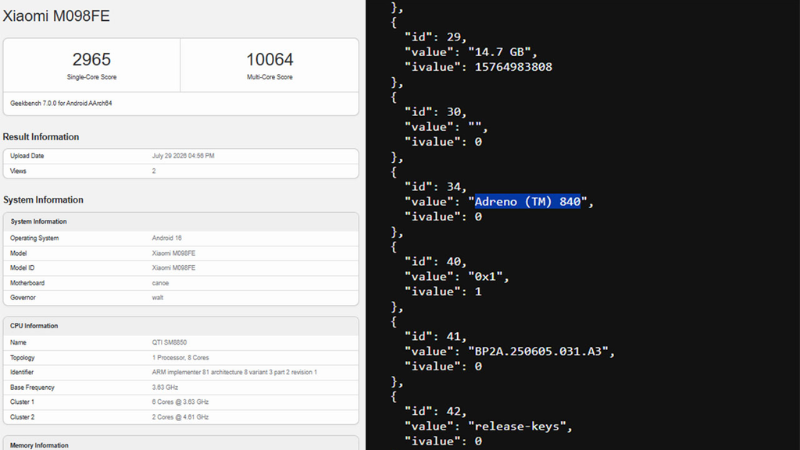Select the build string BP2A.250605.031.A3

pyautogui.click(x=538, y=352)
